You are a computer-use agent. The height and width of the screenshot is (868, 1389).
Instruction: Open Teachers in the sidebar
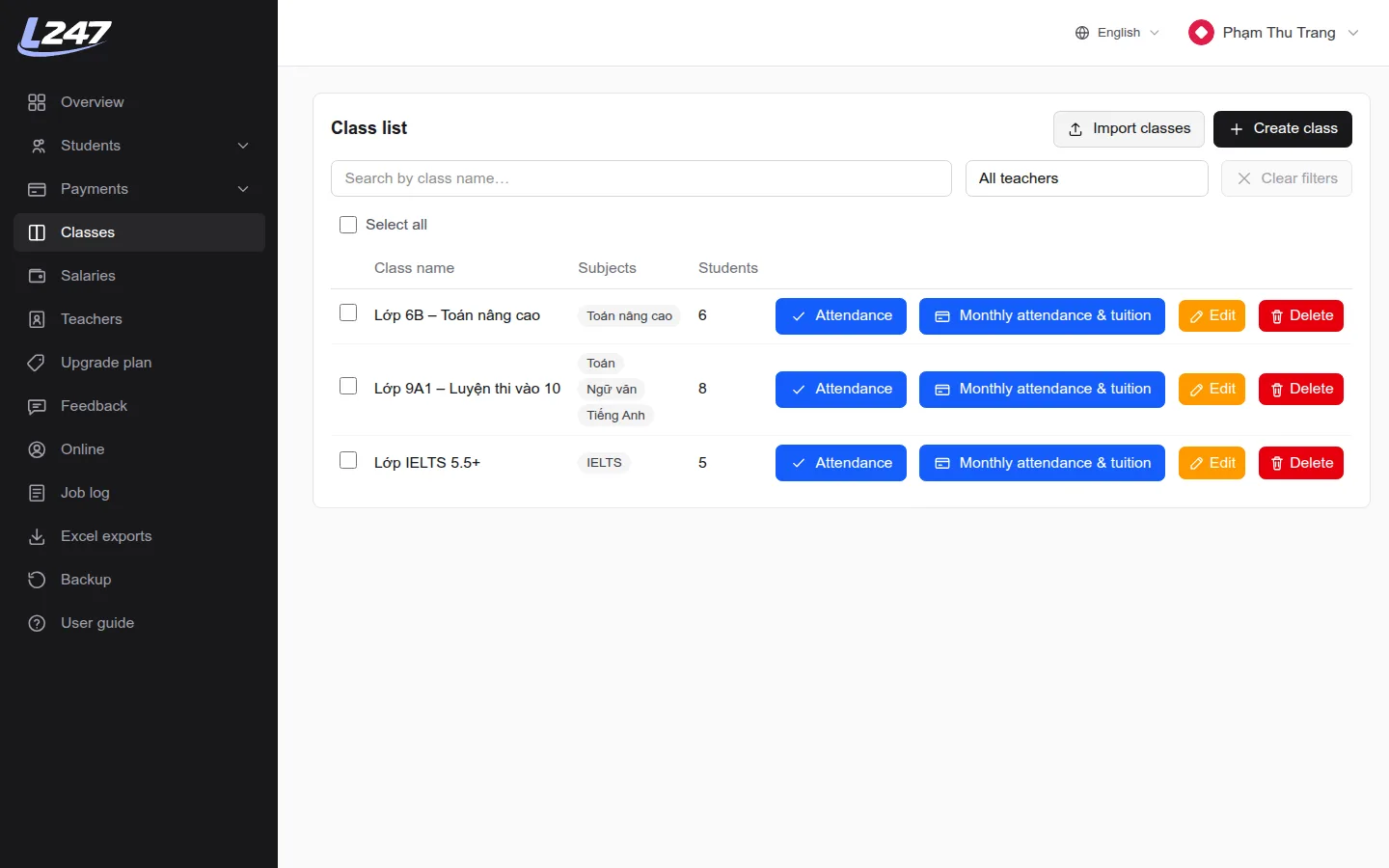coord(139,319)
